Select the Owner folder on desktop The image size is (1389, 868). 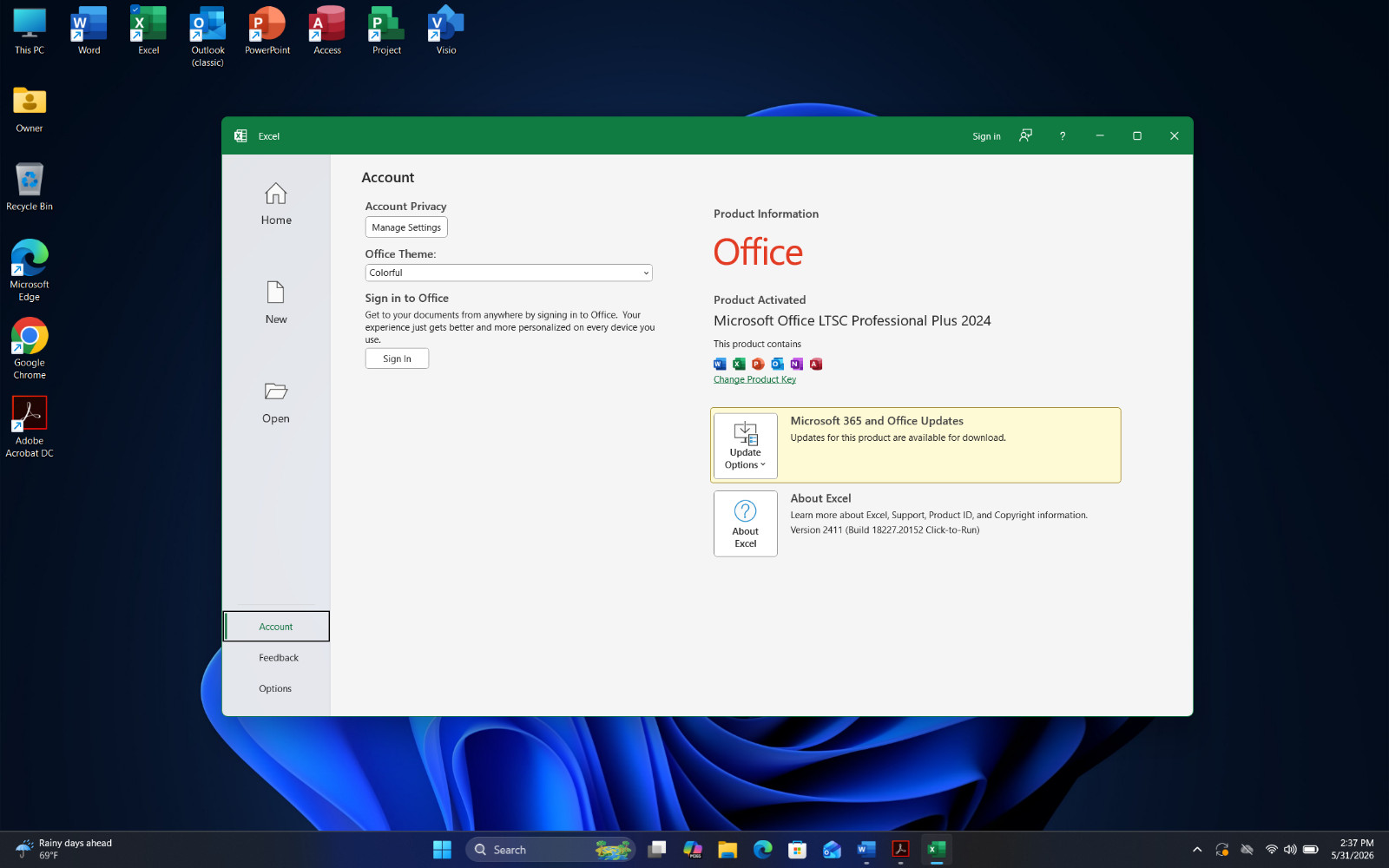(x=30, y=109)
